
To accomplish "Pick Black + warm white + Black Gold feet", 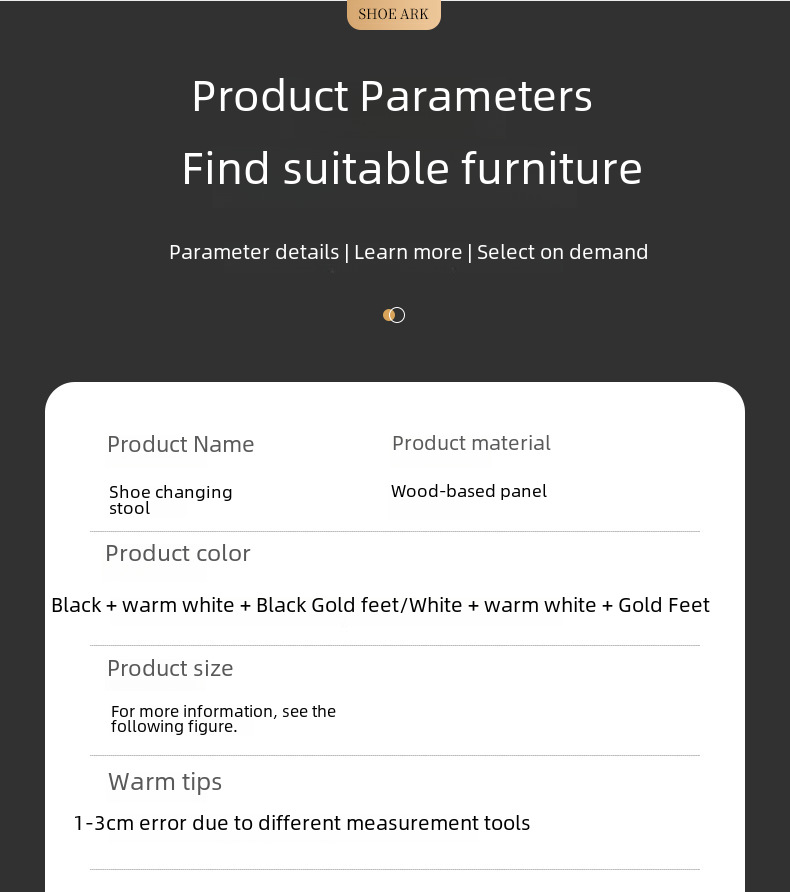I will pos(224,605).
